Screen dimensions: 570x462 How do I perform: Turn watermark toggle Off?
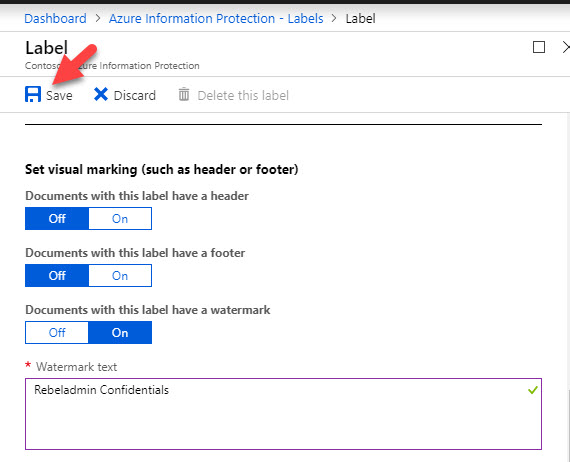[x=57, y=333]
